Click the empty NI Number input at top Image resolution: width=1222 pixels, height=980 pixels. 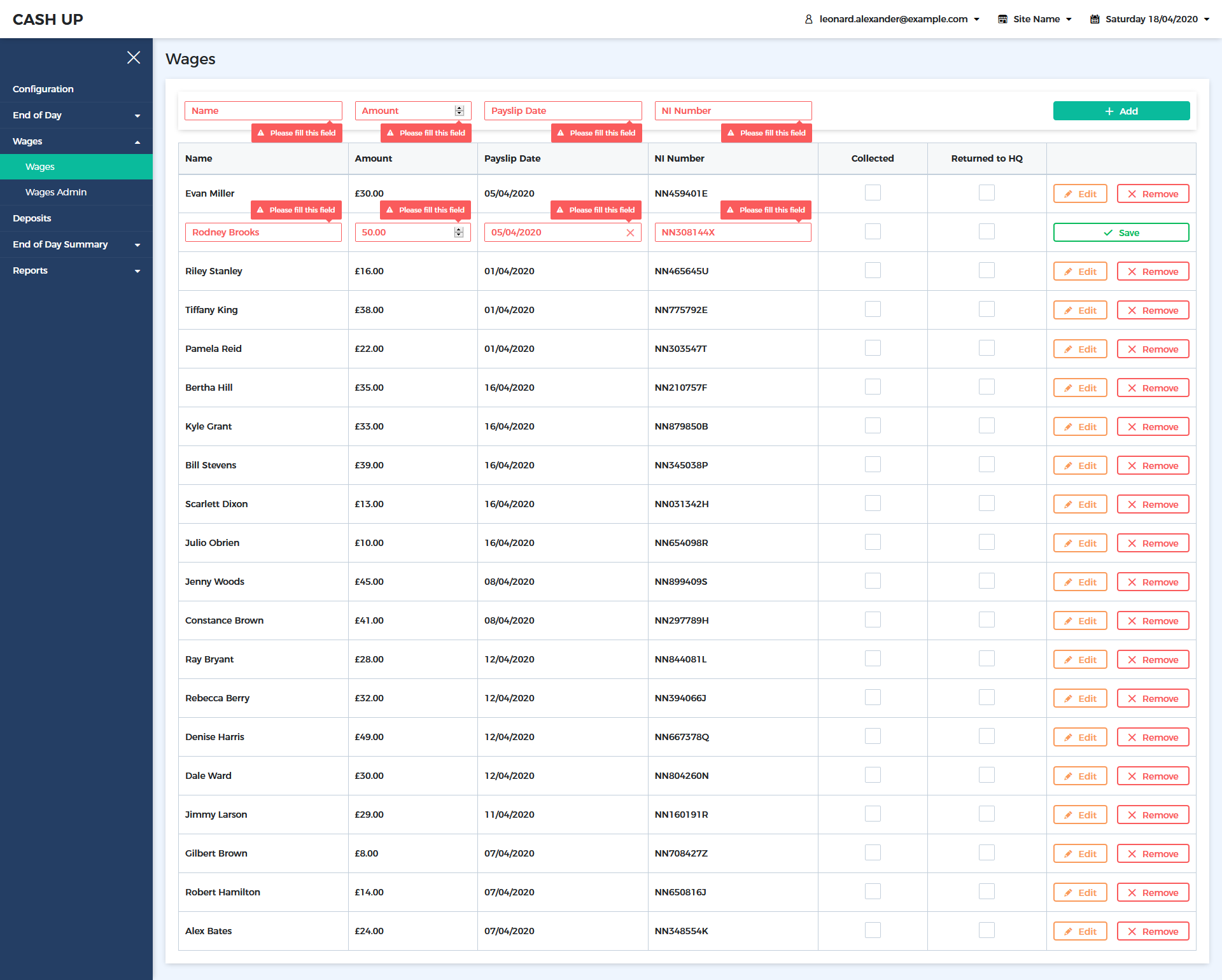click(x=733, y=111)
